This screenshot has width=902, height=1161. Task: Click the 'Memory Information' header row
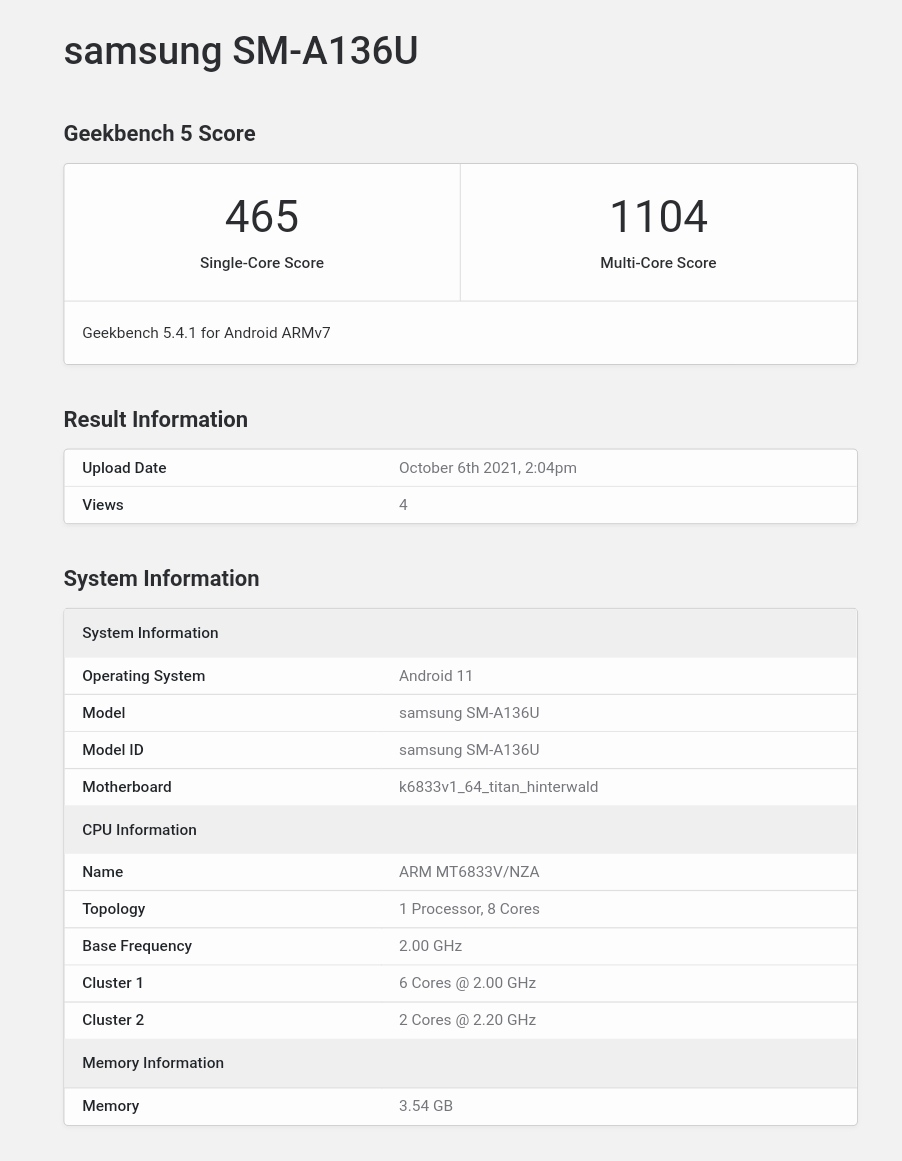(461, 1063)
